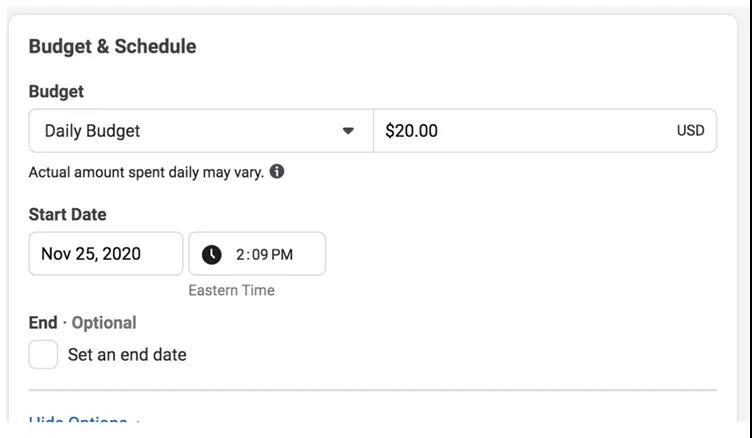The image size is (752, 438).
Task: Click the info icon beside daily spend note
Action: coord(277,171)
